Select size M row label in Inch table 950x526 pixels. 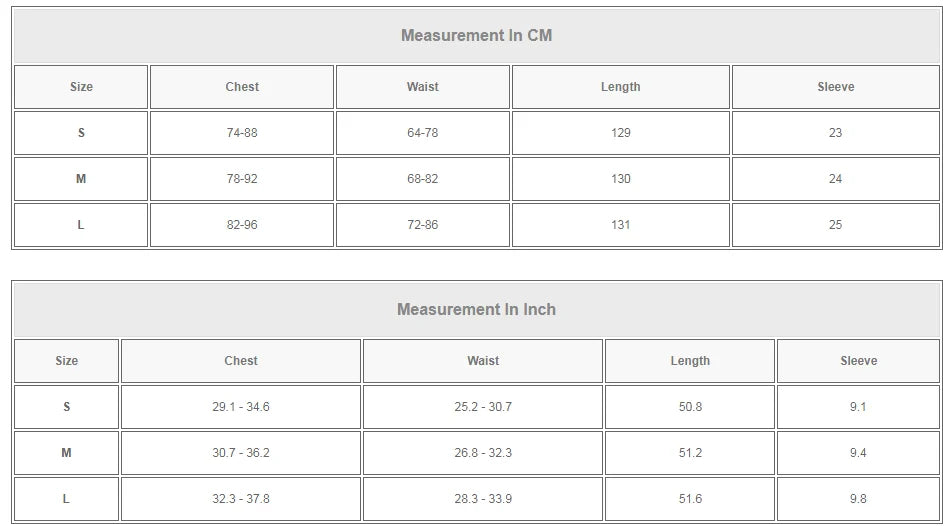pyautogui.click(x=66, y=453)
